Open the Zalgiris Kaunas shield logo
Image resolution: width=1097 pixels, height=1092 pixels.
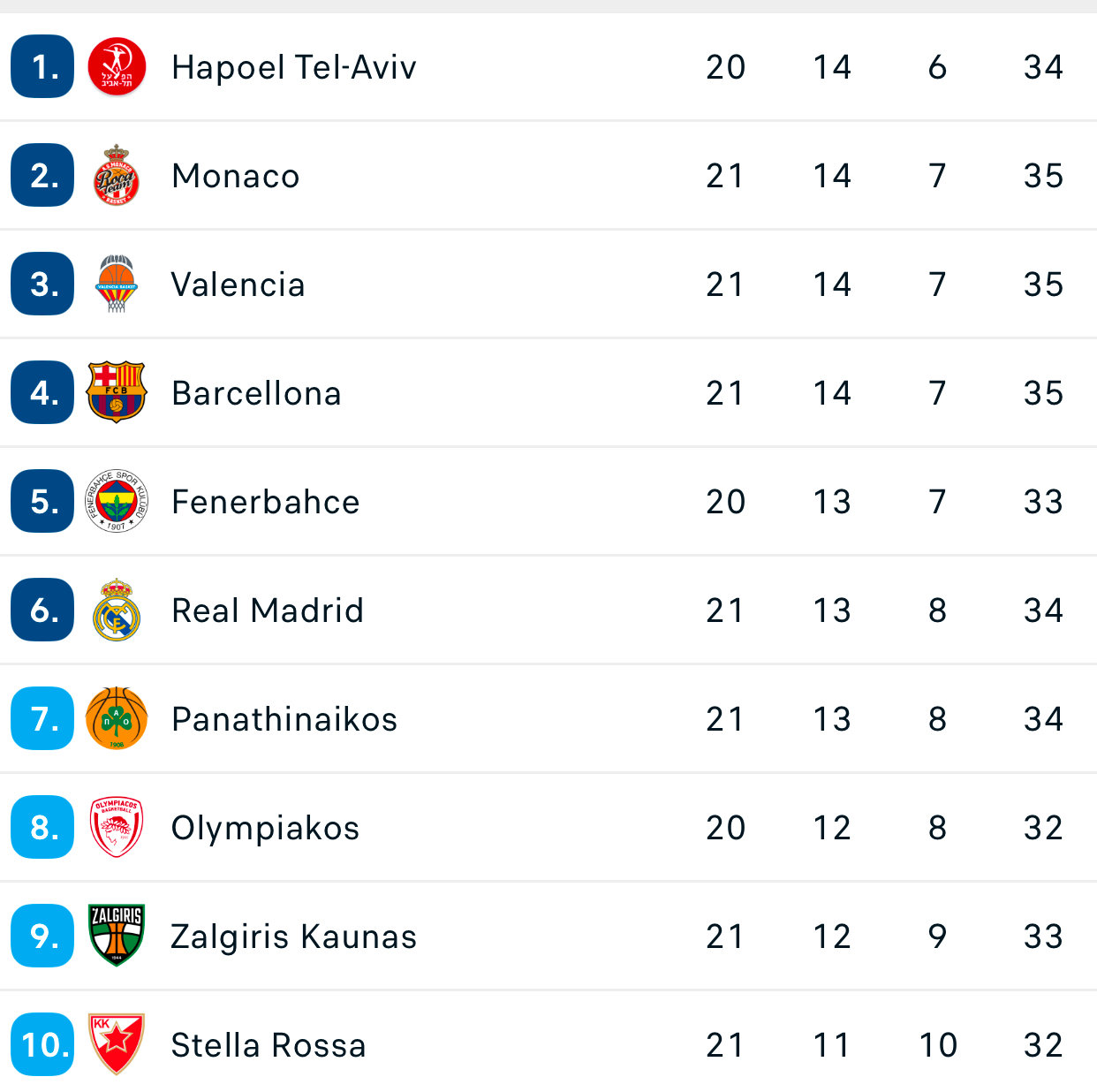(x=117, y=936)
